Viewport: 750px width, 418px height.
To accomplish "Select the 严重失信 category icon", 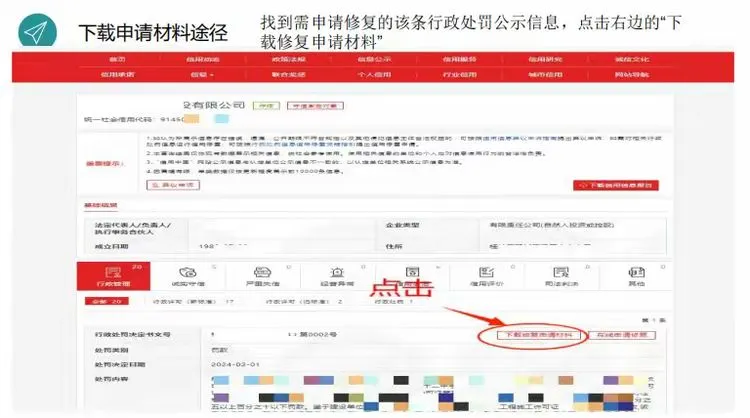I will tap(260, 276).
